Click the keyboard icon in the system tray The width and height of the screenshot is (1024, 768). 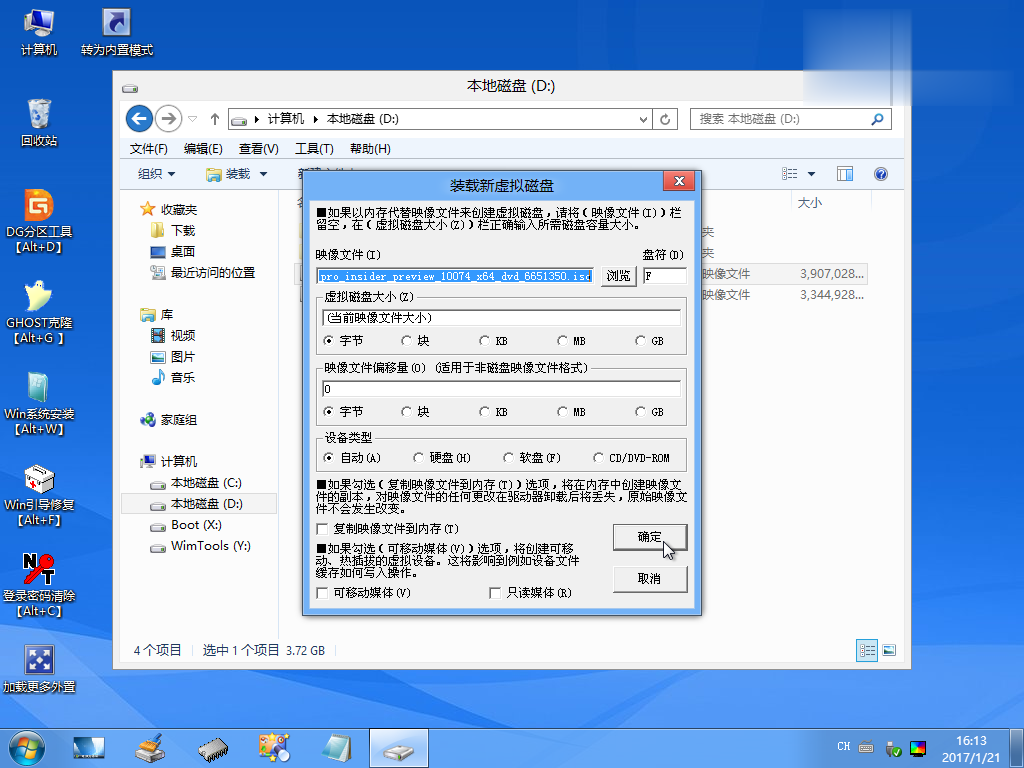coord(867,747)
